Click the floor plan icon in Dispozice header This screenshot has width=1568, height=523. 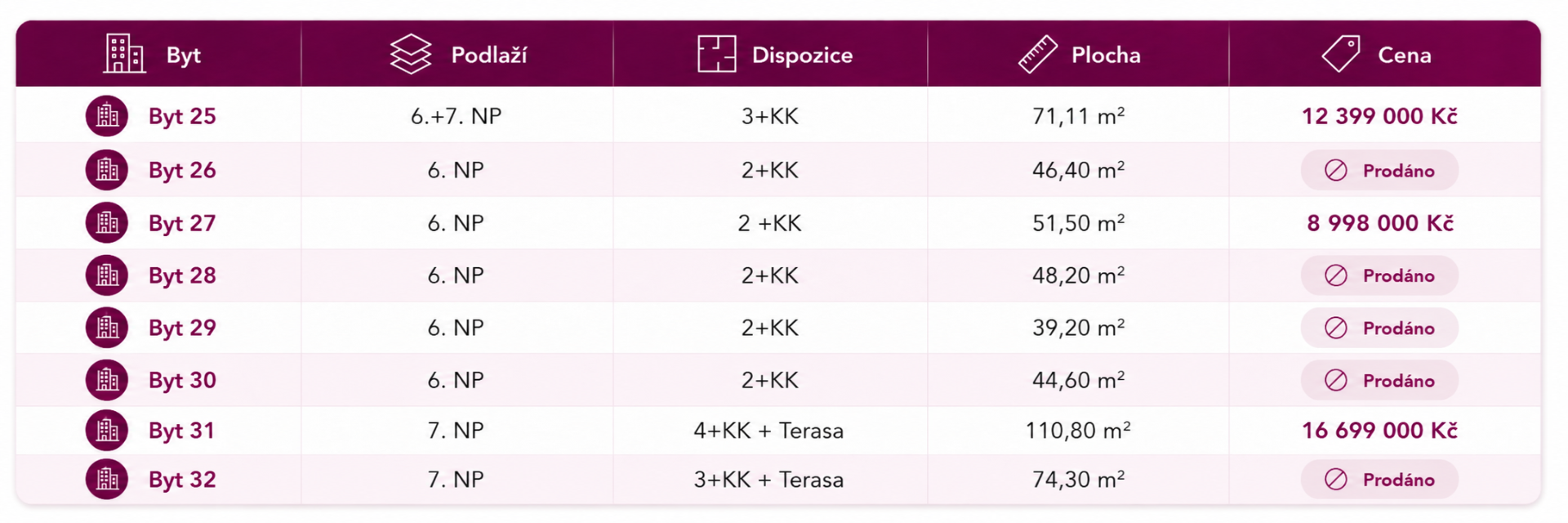pyautogui.click(x=717, y=54)
